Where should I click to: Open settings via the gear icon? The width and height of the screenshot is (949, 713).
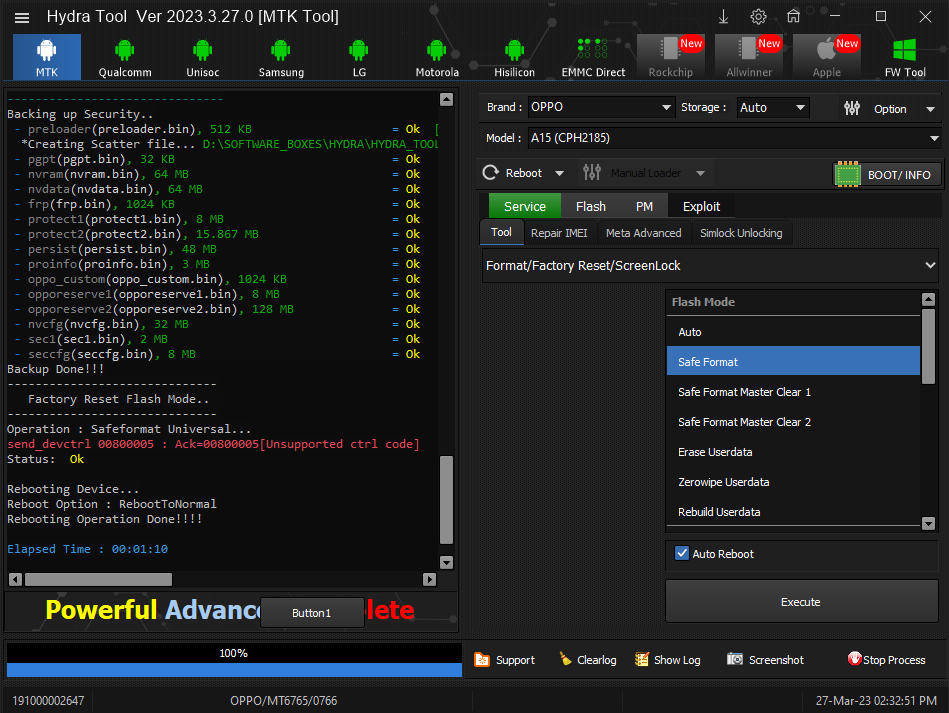758,17
